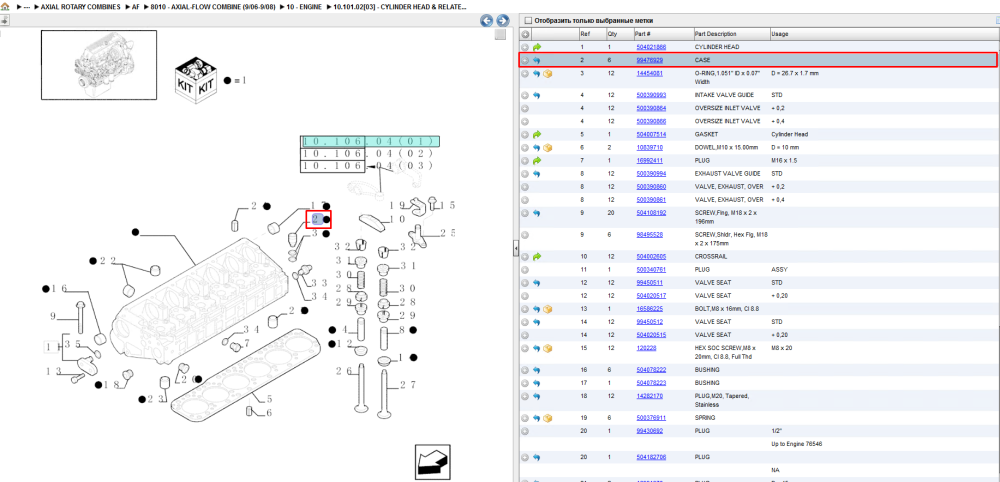Toggle gray circle marker for PLUG ASSY row
The image size is (1000, 482).
525,270
